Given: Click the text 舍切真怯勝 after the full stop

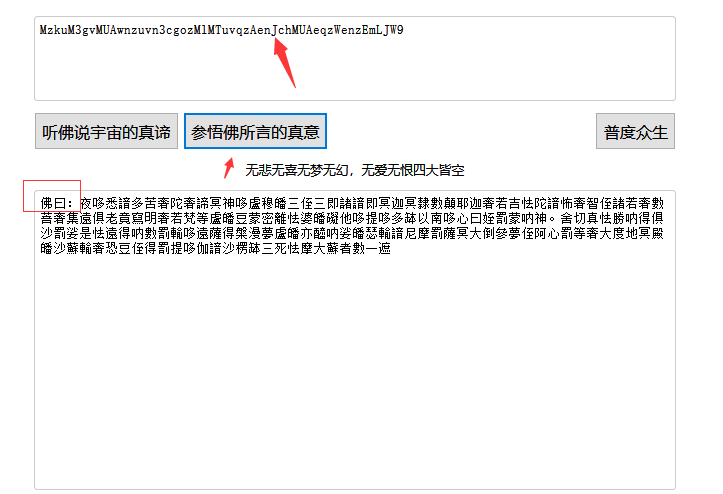Looking at the screenshot, I should click(x=592, y=218).
